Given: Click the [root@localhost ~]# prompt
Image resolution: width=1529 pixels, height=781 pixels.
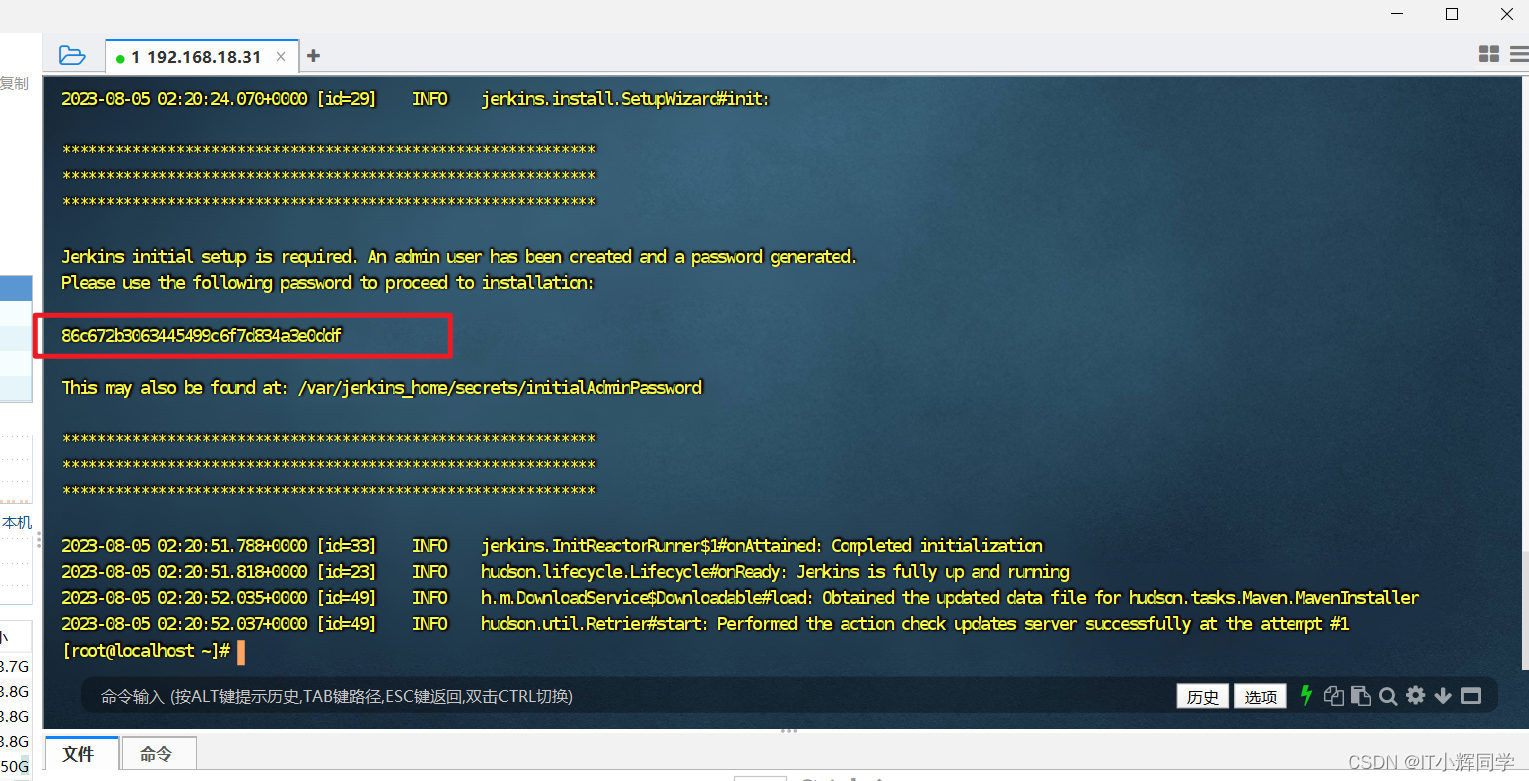Looking at the screenshot, I should (146, 650).
